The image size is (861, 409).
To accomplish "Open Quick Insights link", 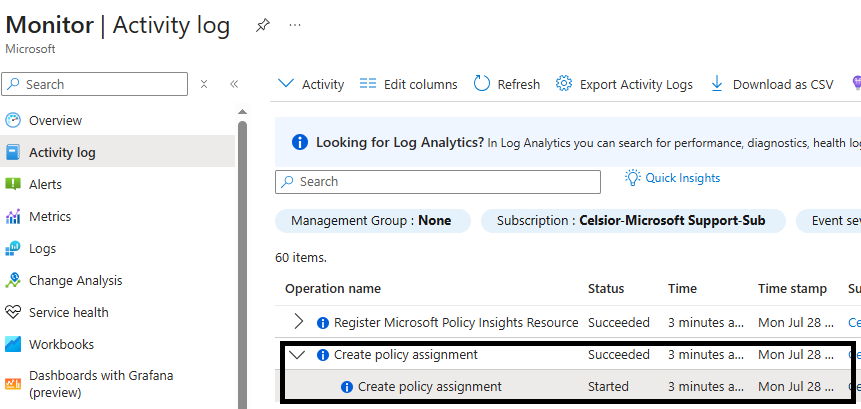I will click(683, 178).
